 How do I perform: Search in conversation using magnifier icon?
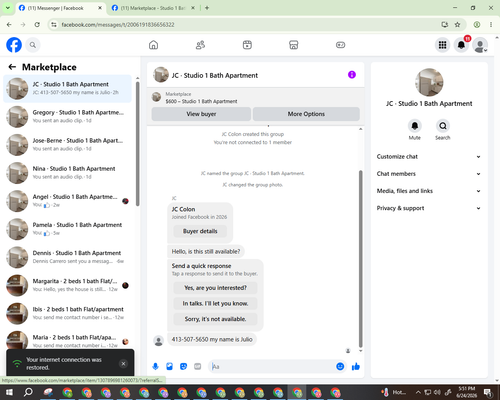click(443, 126)
